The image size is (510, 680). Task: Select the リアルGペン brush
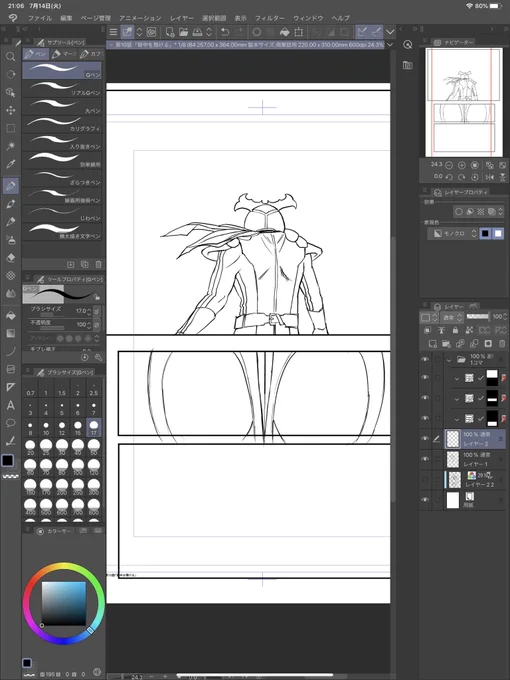pyautogui.click(x=62, y=88)
